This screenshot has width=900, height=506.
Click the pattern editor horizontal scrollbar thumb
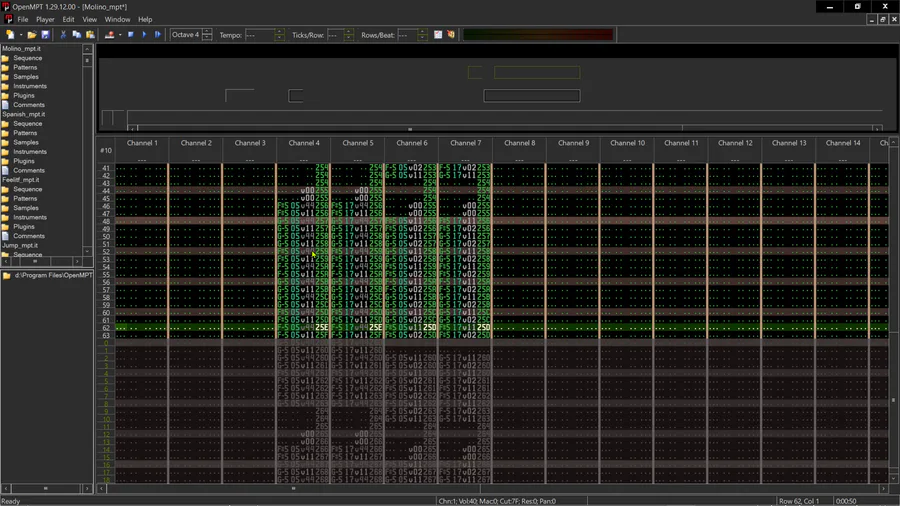click(293, 489)
